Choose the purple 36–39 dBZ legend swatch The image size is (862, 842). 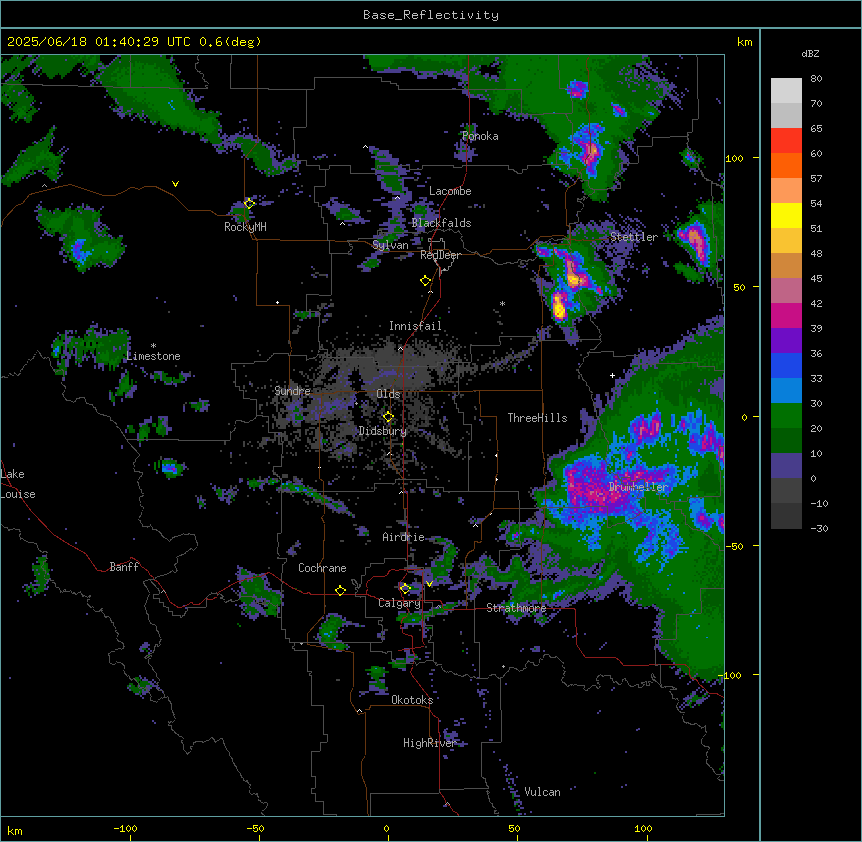pos(786,341)
